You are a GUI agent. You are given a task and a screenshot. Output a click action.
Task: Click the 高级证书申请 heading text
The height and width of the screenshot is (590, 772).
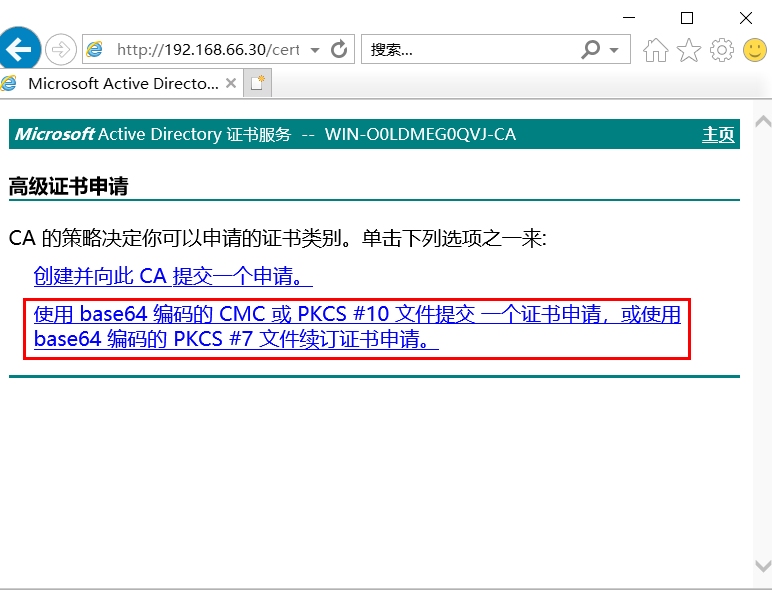pos(68,186)
